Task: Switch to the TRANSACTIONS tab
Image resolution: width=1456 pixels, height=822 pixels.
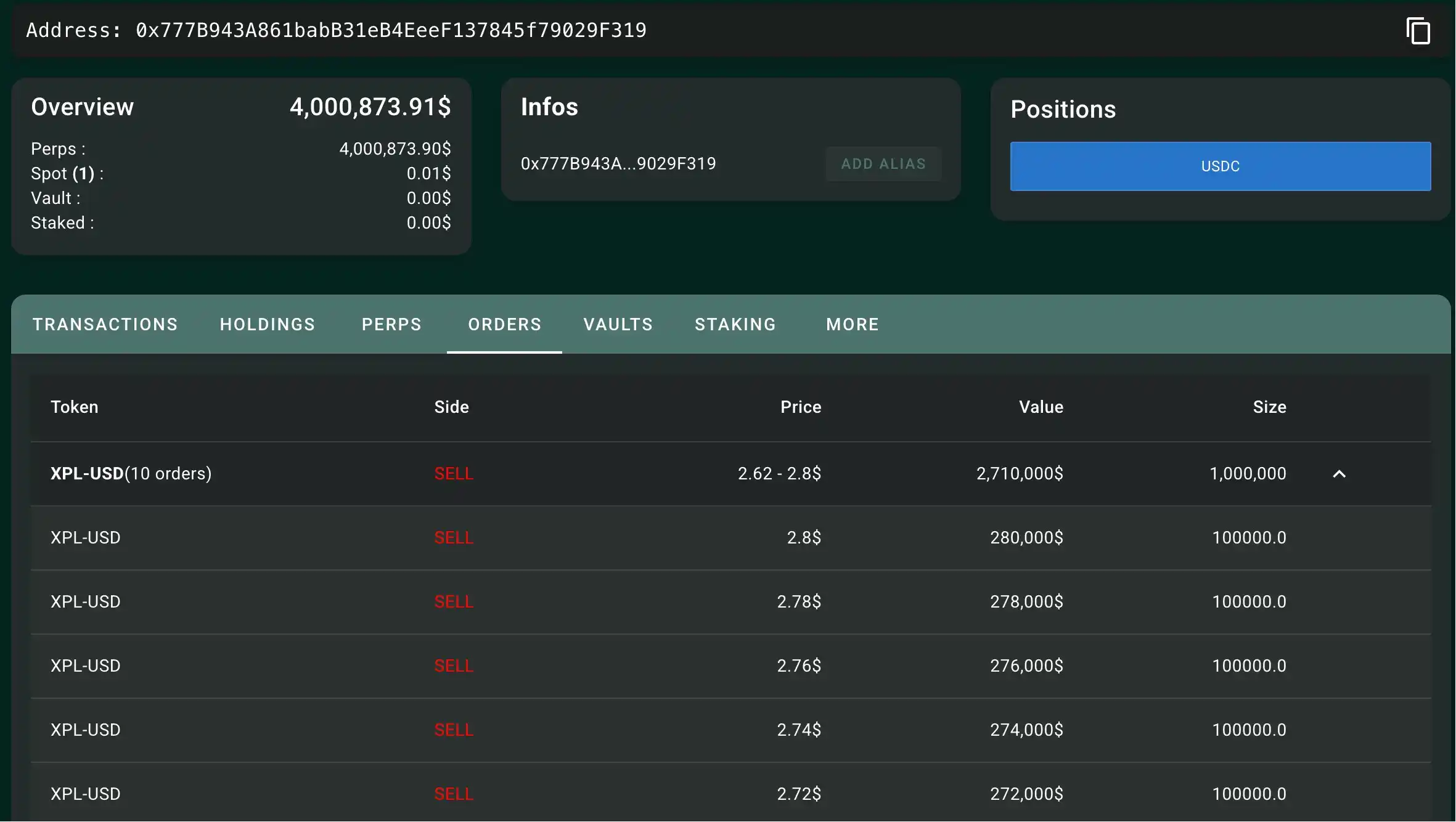Action: tap(105, 325)
